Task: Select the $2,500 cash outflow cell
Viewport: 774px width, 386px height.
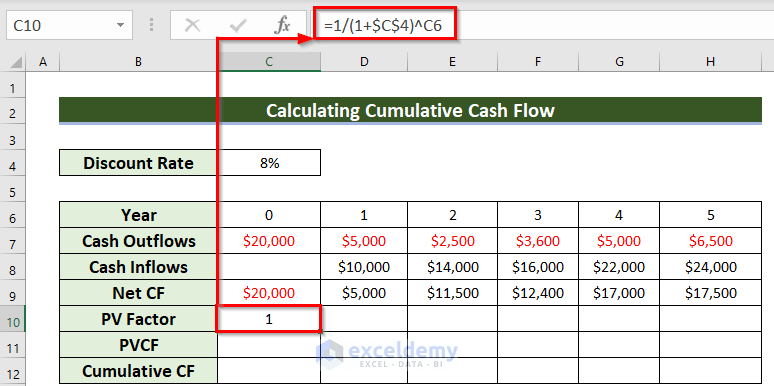Action: [x=452, y=240]
